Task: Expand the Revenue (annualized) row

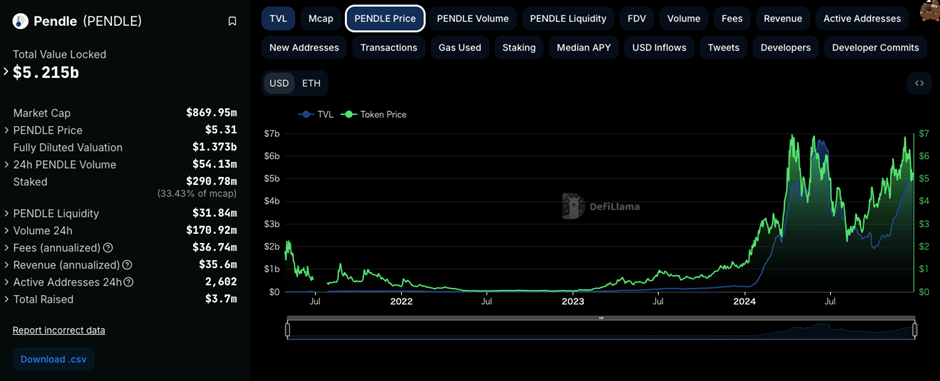Action: [x=6, y=265]
